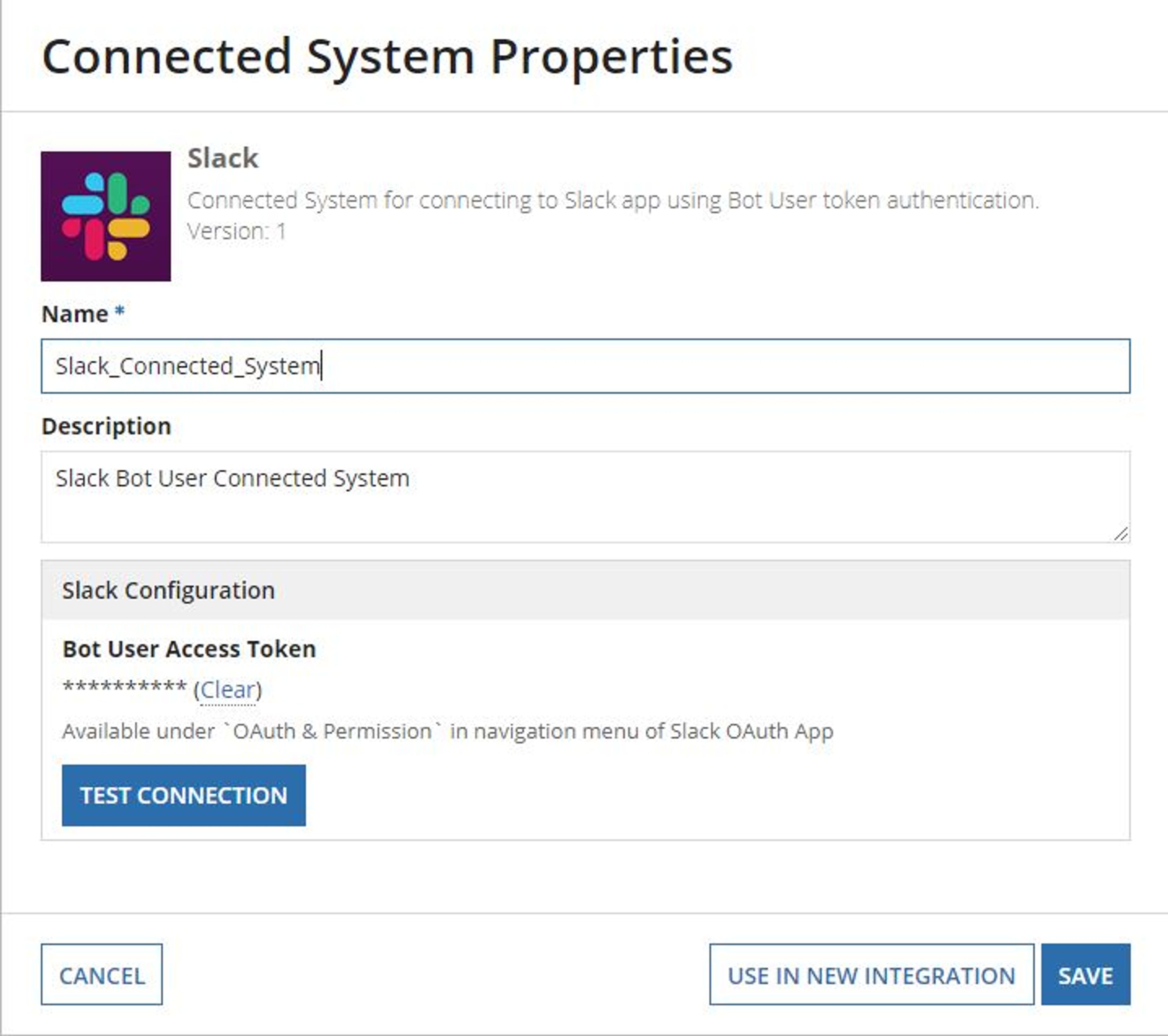Click the Name field label
The height and width of the screenshot is (1036, 1168).
75,314
